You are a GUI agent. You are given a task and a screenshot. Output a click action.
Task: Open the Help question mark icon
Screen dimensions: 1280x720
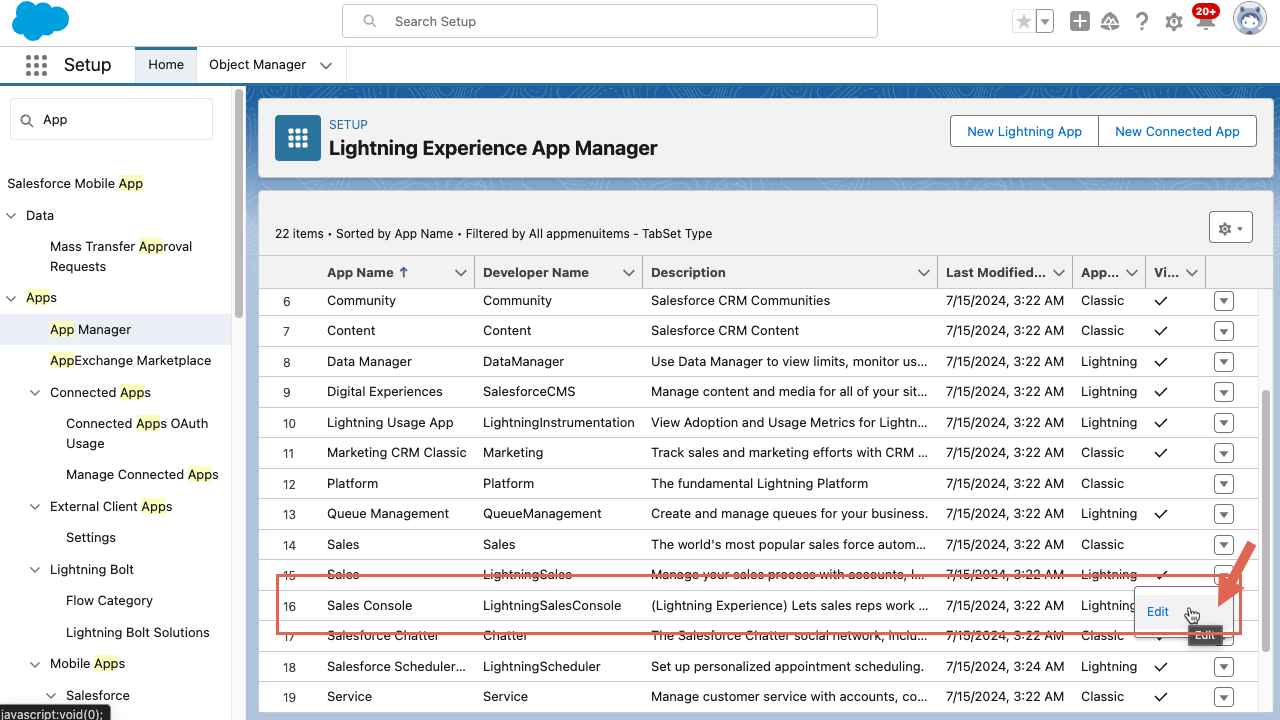tap(1142, 21)
